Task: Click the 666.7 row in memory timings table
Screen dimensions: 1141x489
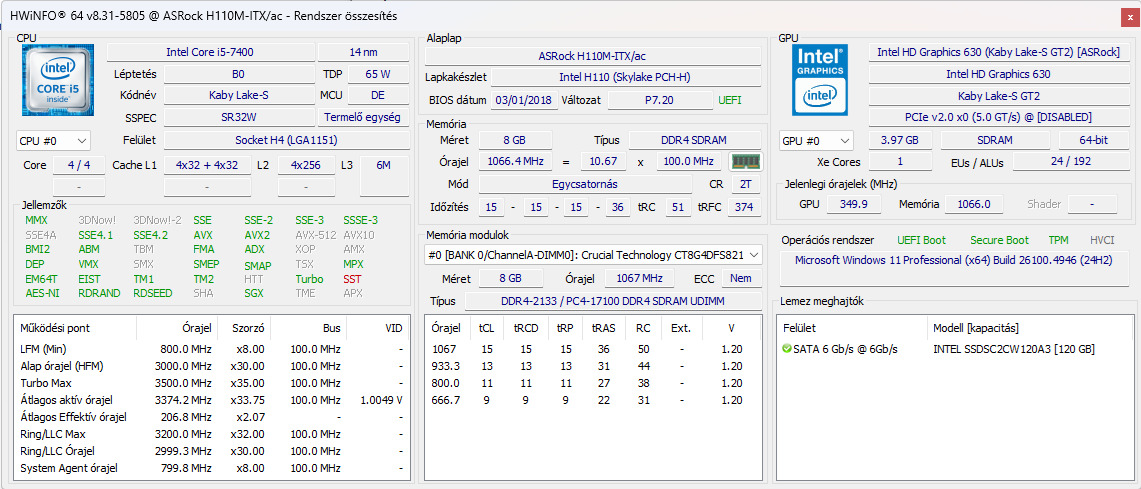Action: tap(593, 399)
